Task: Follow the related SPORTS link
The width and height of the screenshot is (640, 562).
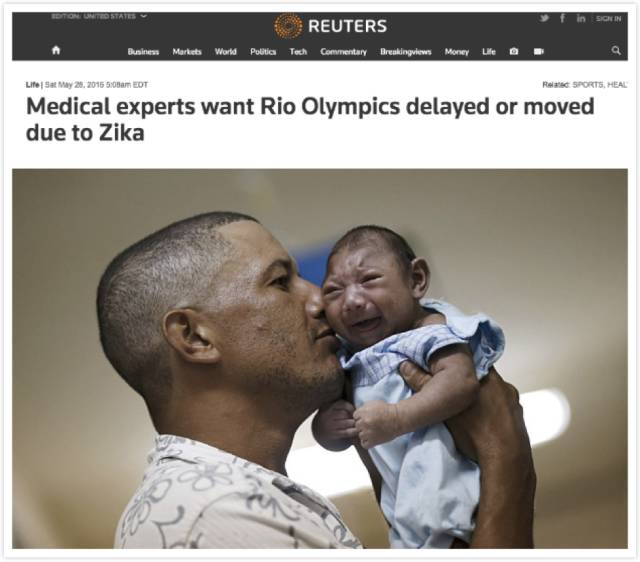Action: (x=587, y=85)
